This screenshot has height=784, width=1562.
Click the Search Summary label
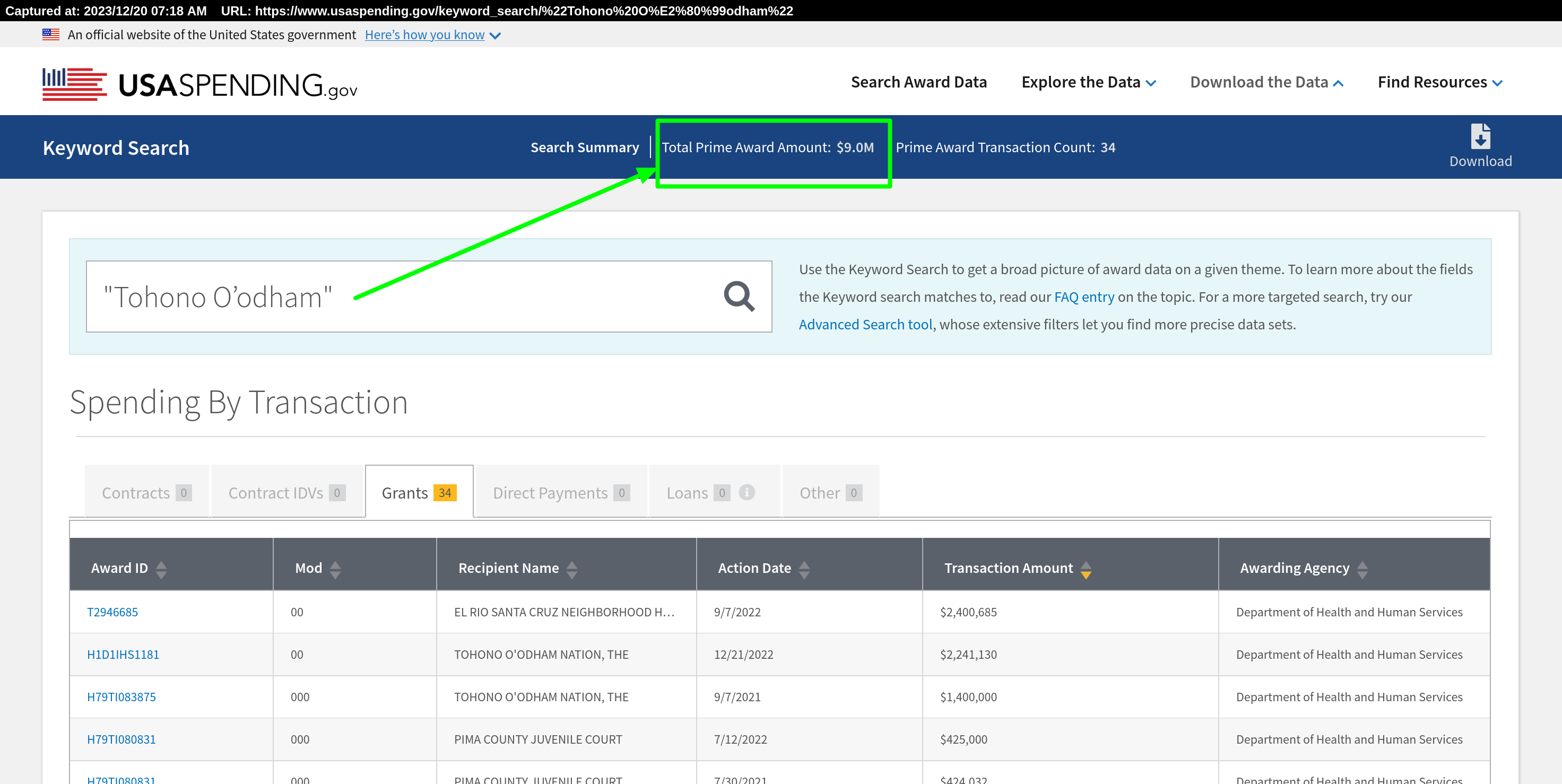[x=585, y=147]
